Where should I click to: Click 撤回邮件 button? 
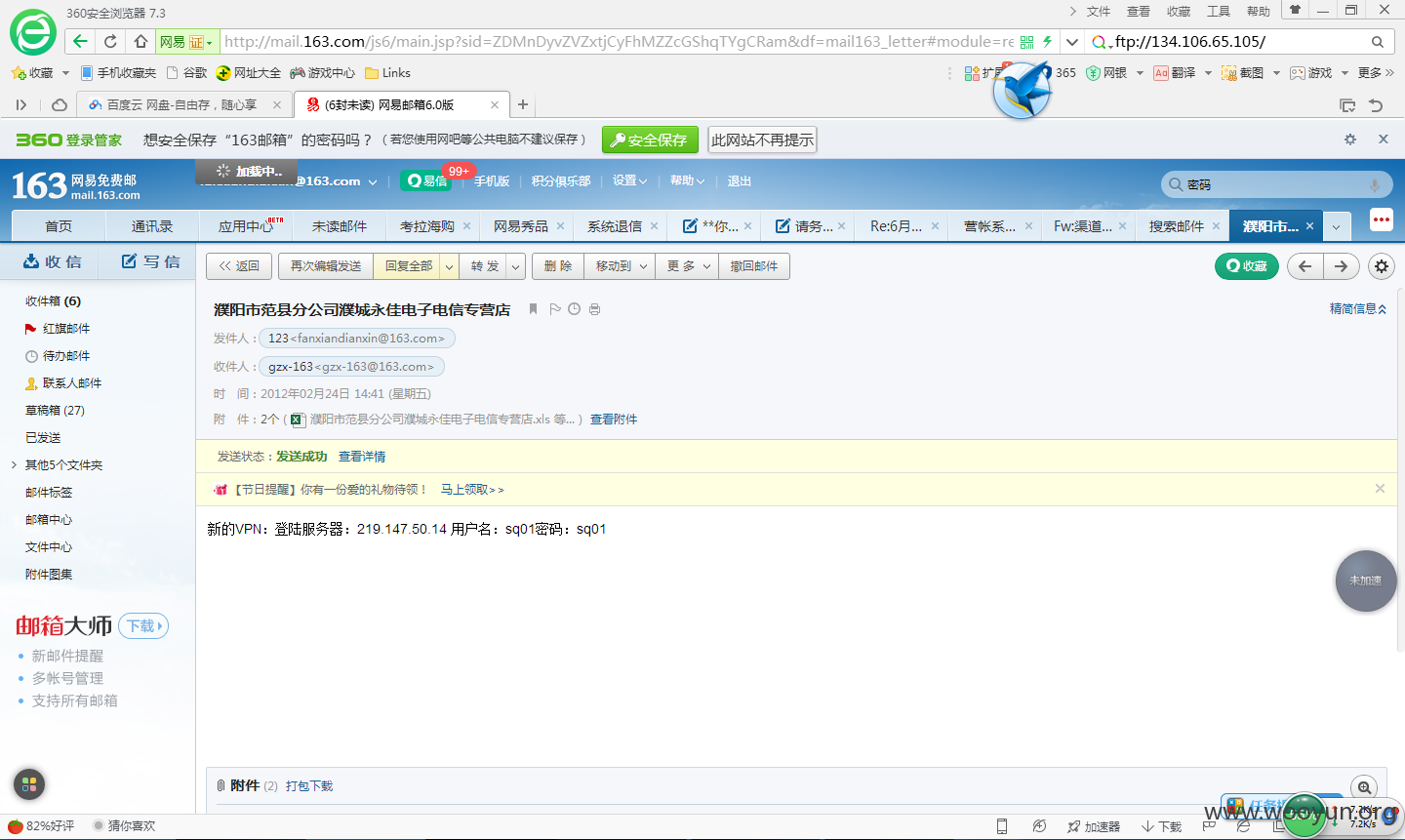[x=754, y=266]
